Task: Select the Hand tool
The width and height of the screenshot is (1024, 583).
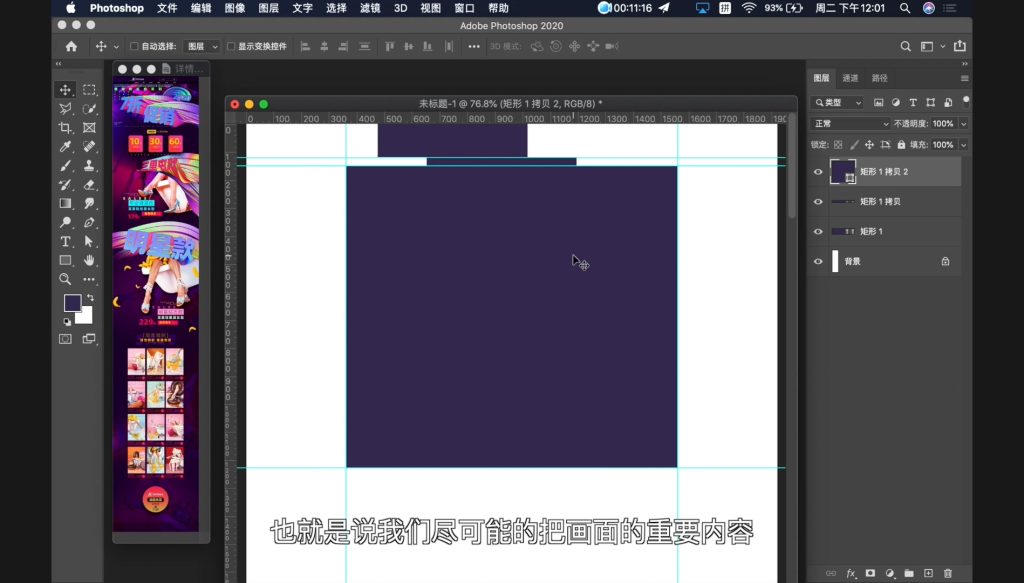Action: [x=89, y=261]
